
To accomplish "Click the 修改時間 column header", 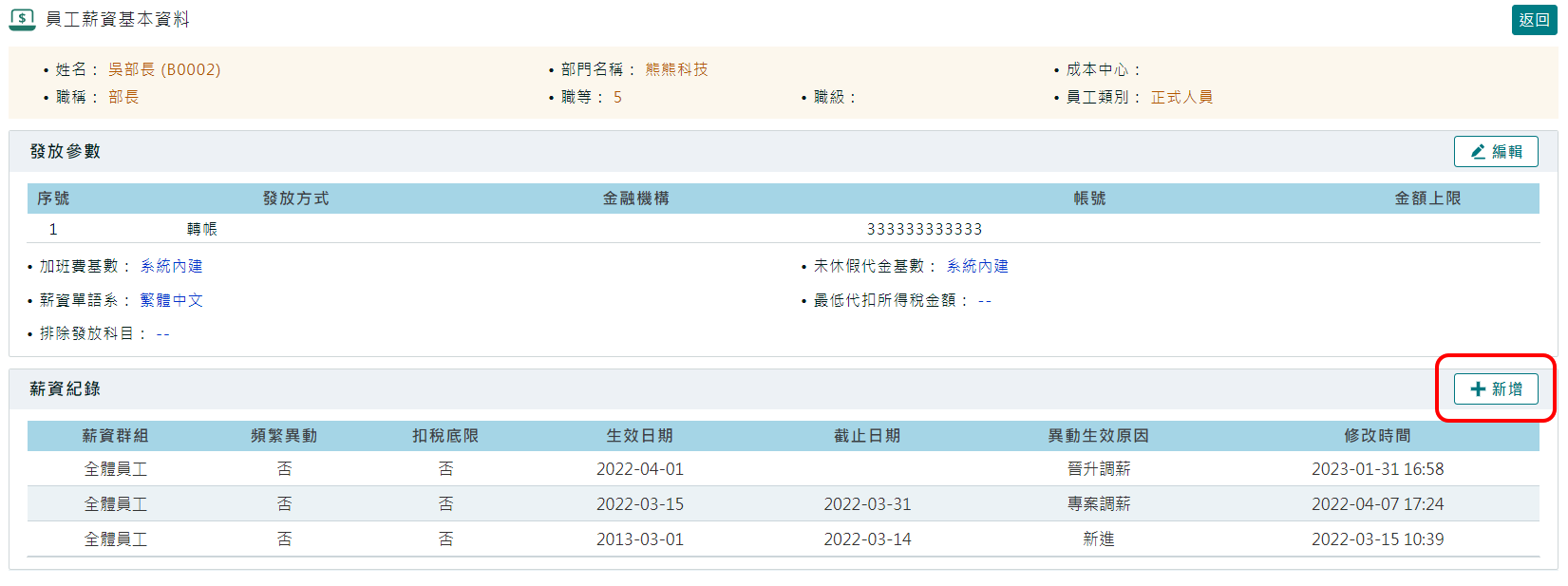I will (1377, 436).
